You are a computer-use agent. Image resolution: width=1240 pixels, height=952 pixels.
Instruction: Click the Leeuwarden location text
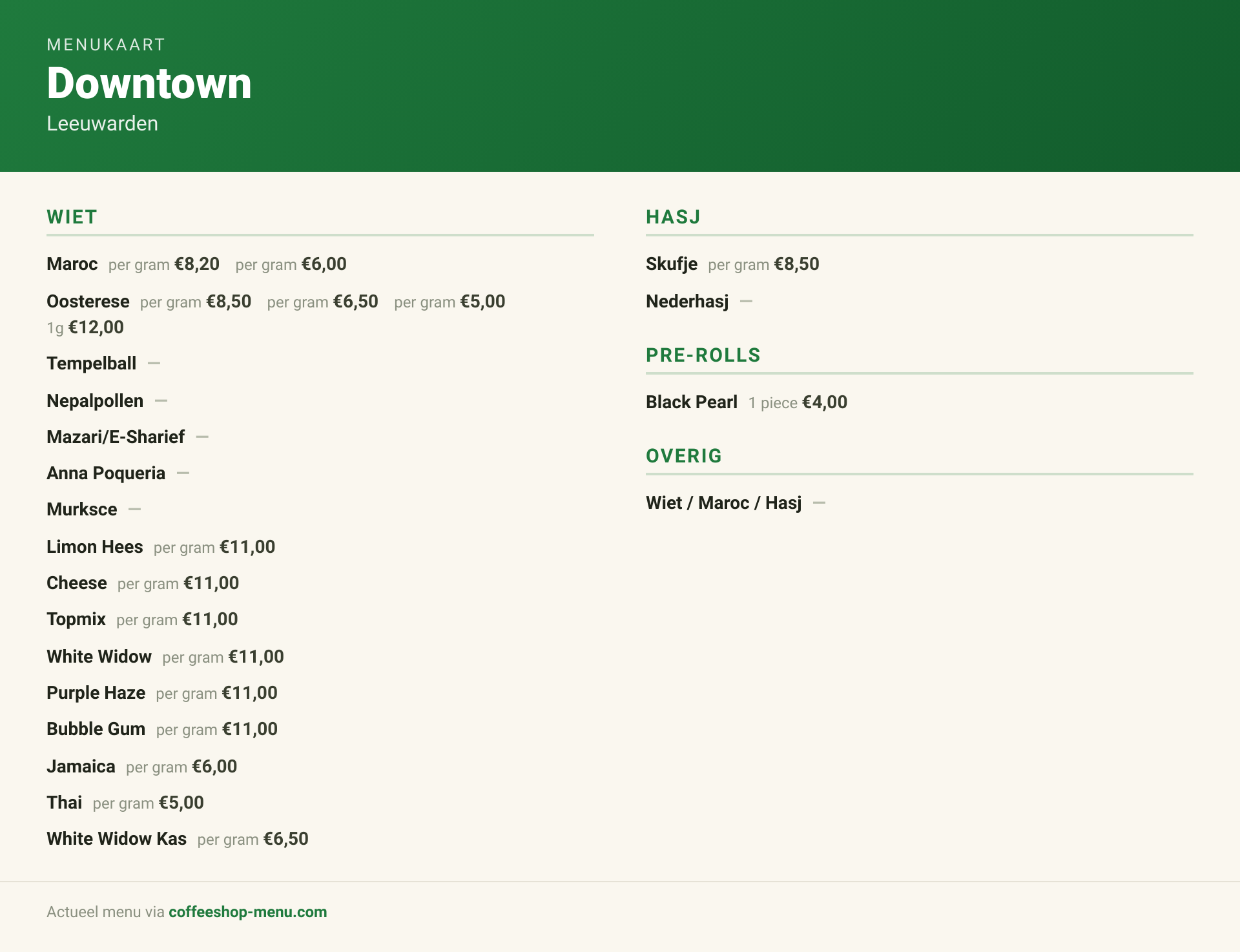pos(102,123)
